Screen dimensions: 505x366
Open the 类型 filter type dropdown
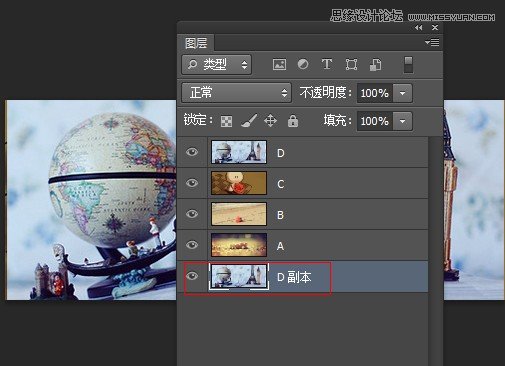(217, 64)
